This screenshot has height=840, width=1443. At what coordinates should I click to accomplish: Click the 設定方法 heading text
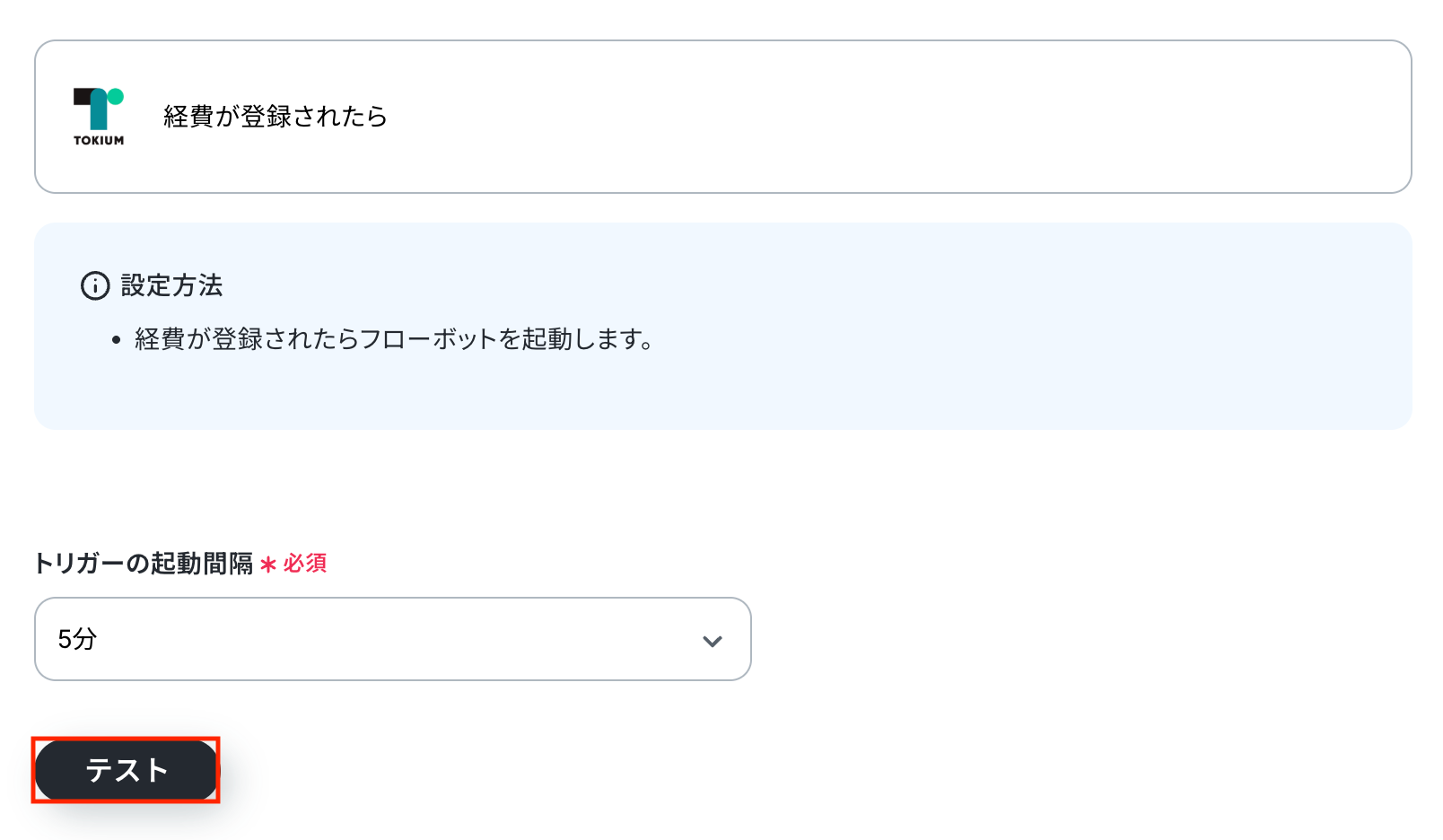coord(171,285)
